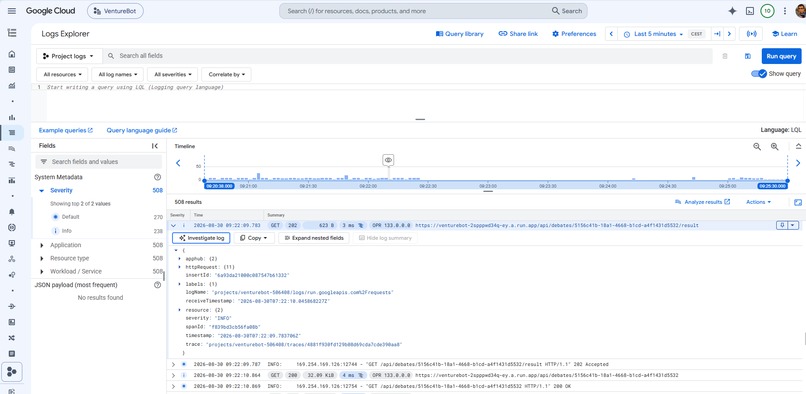Pin the first log entry

coord(782,225)
